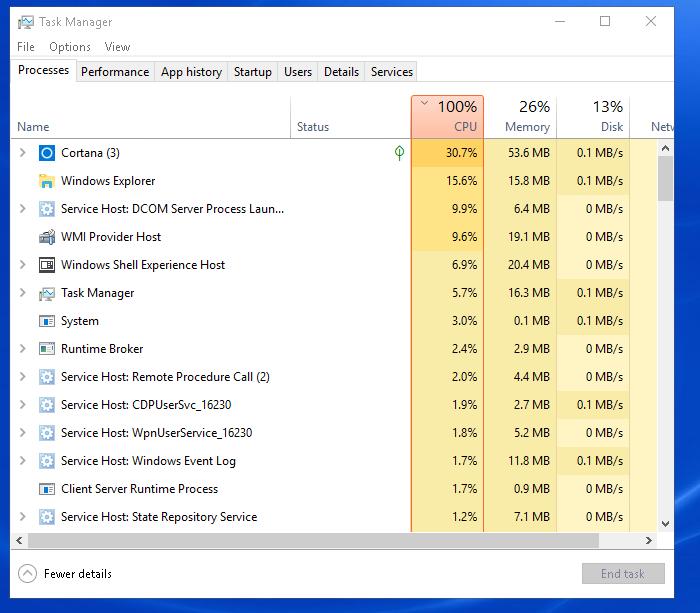Click the vertical scrollbar up arrow

(x=665, y=148)
